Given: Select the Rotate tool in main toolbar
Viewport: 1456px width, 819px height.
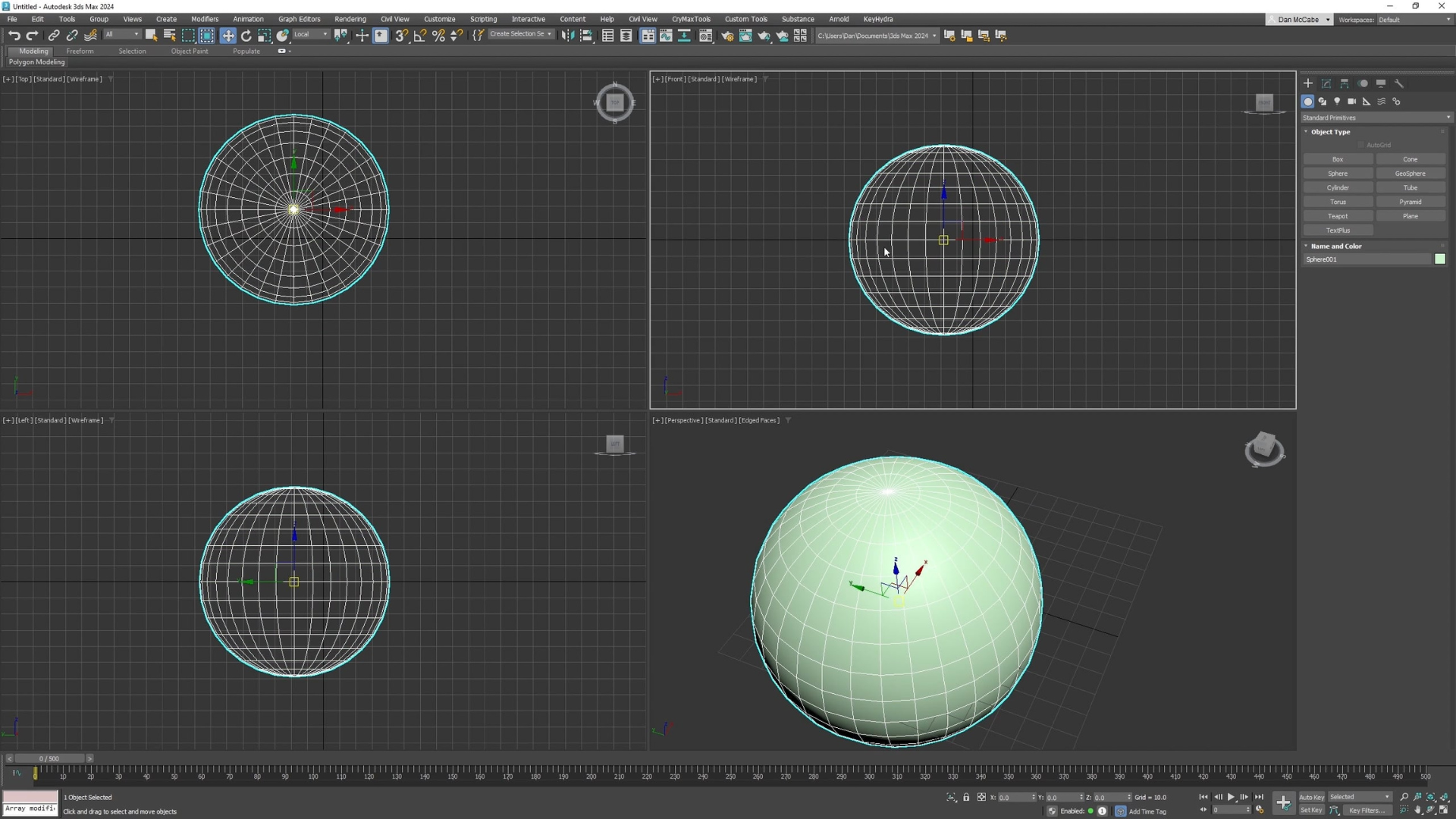Looking at the screenshot, I should click(246, 36).
